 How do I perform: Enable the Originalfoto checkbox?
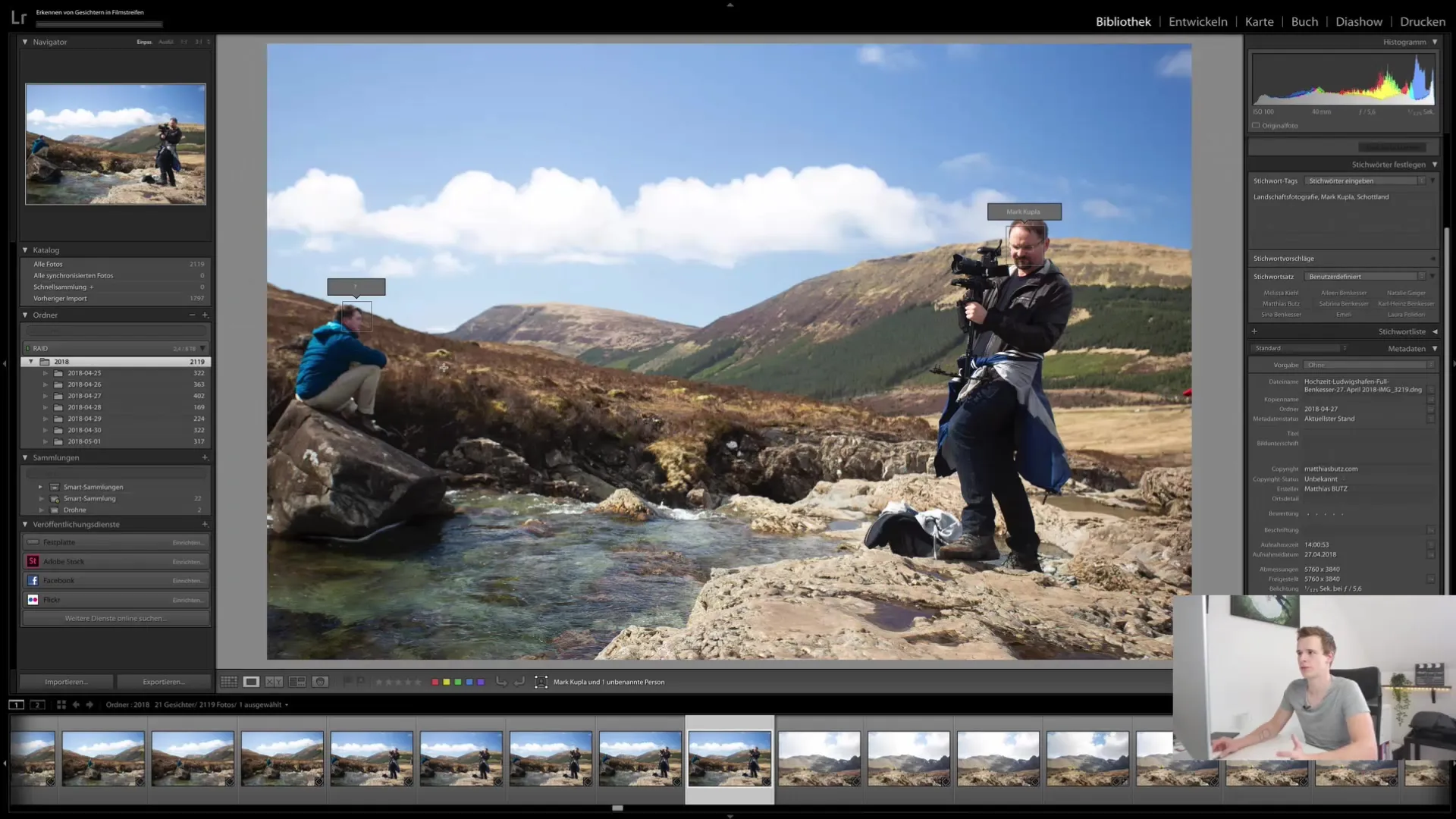pyautogui.click(x=1256, y=126)
